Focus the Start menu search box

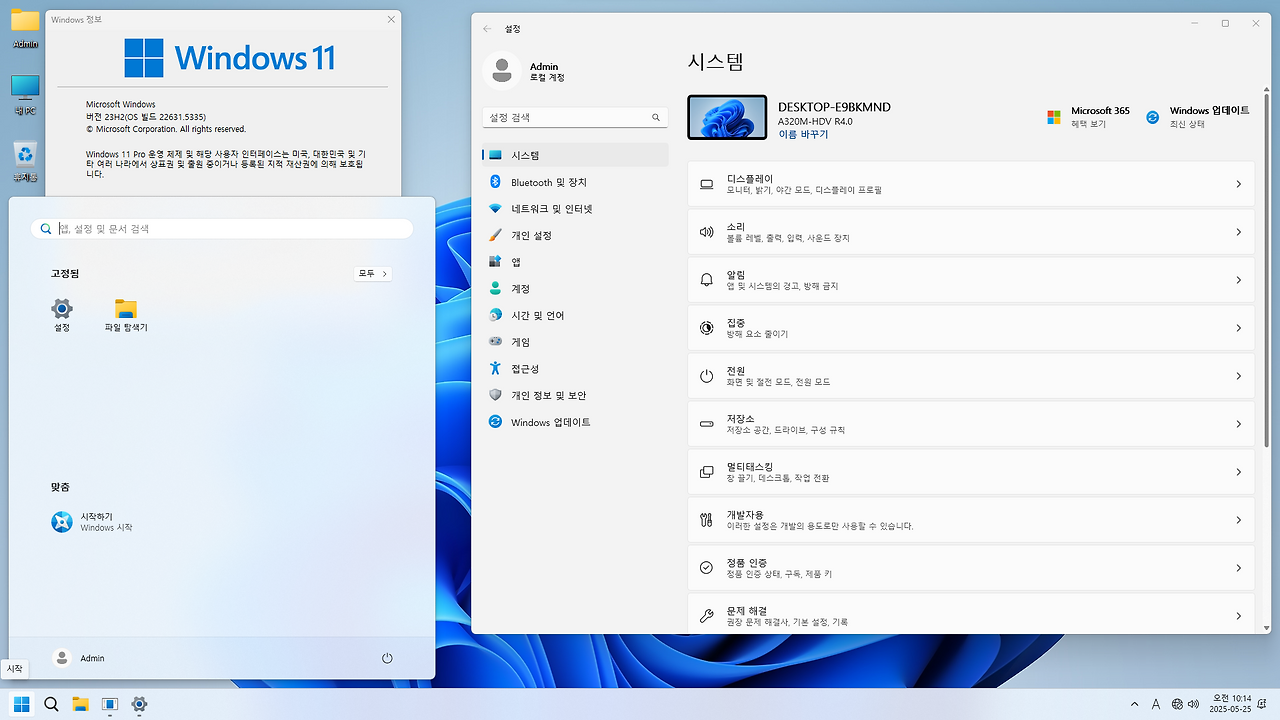[222, 229]
